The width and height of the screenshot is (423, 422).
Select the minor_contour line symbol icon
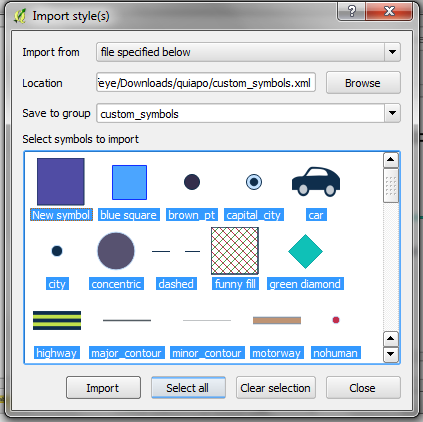coord(207,320)
